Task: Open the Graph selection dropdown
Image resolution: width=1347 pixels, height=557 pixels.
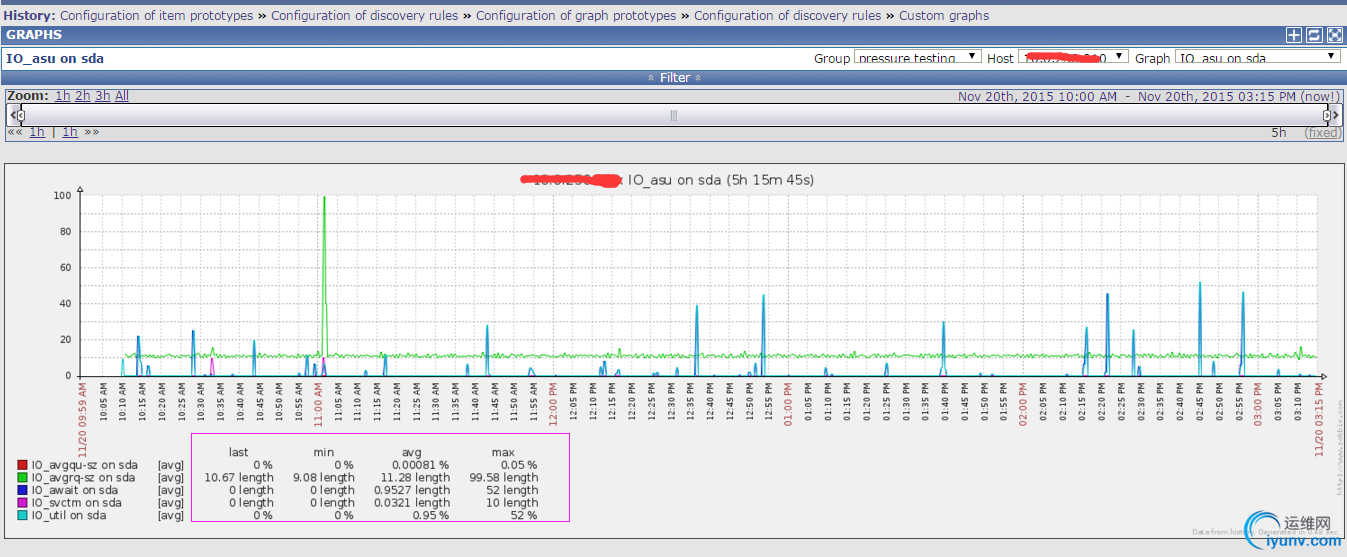Action: coord(1257,58)
